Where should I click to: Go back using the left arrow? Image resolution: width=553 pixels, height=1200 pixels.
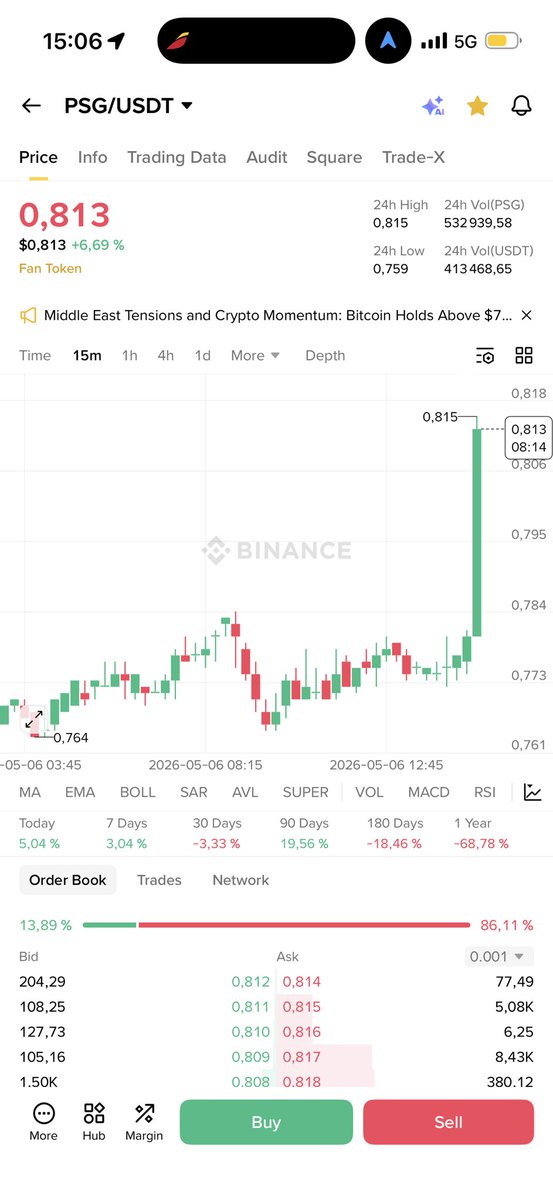click(31, 106)
